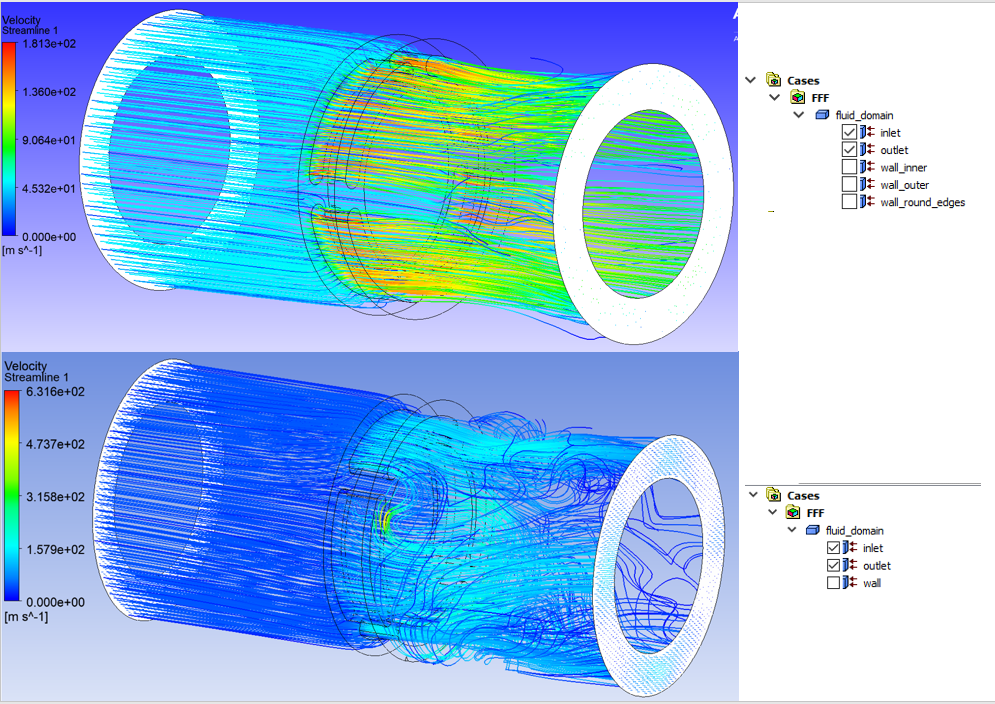Enable the wall_inner checkbox
The image size is (995, 704).
point(850,167)
